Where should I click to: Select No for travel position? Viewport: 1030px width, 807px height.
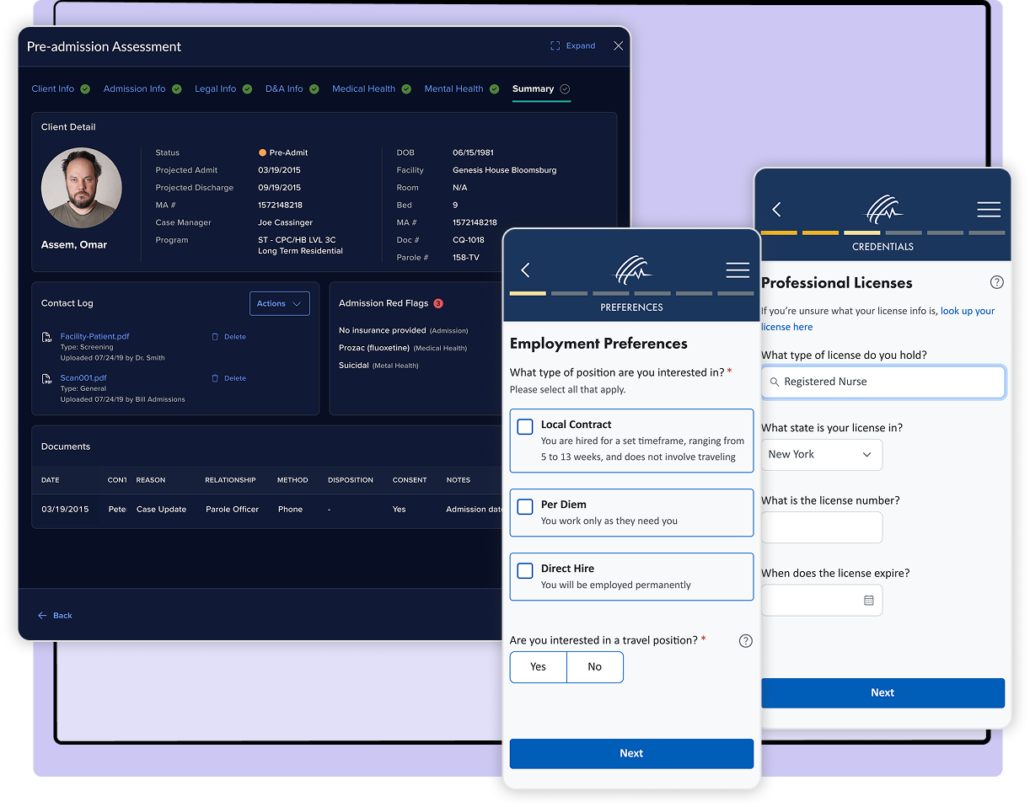pos(594,666)
